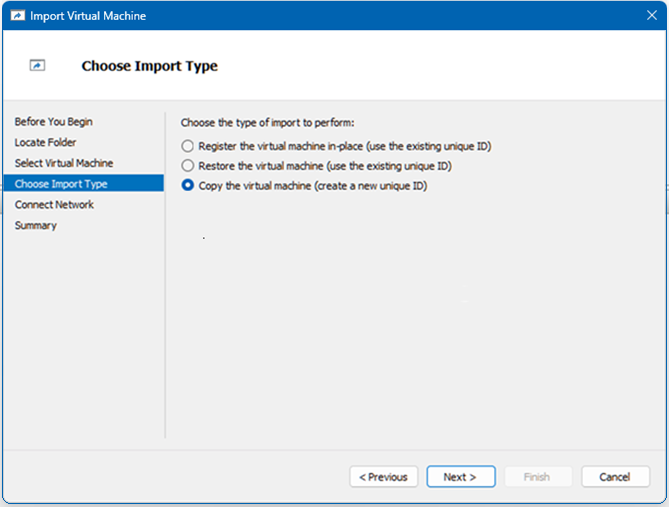Click the Import Virtual Machine title text
The height and width of the screenshot is (507, 669).
[x=88, y=16]
